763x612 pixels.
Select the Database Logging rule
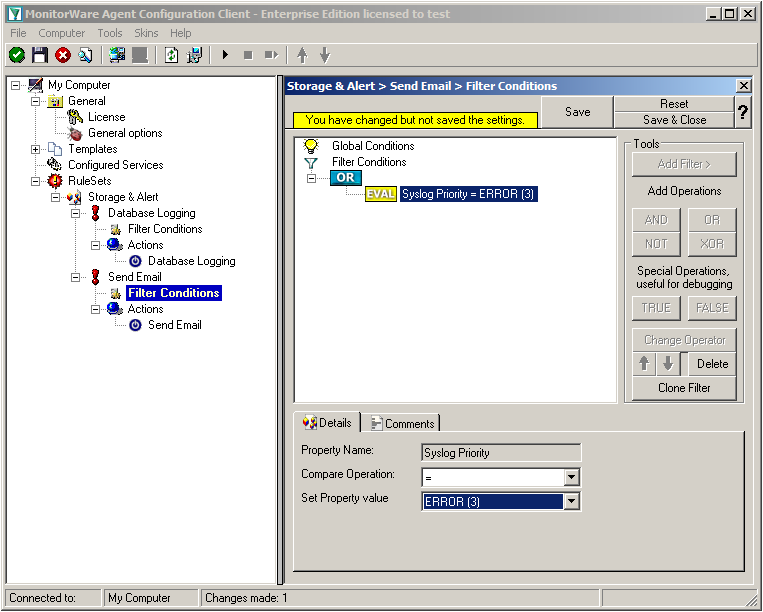[x=151, y=213]
